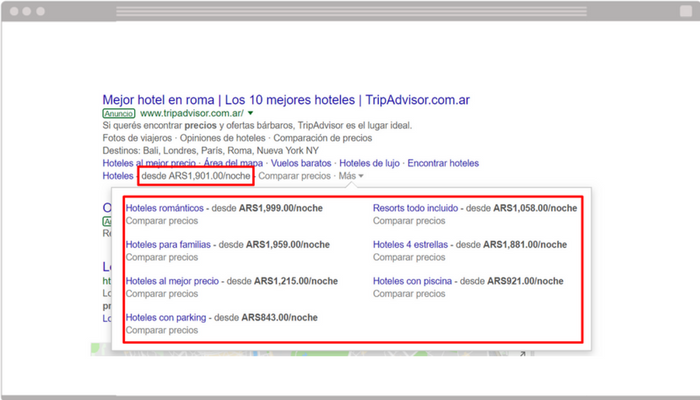
Task: Open the 'Encontrar hoteles' sitelink
Action: tap(443, 163)
